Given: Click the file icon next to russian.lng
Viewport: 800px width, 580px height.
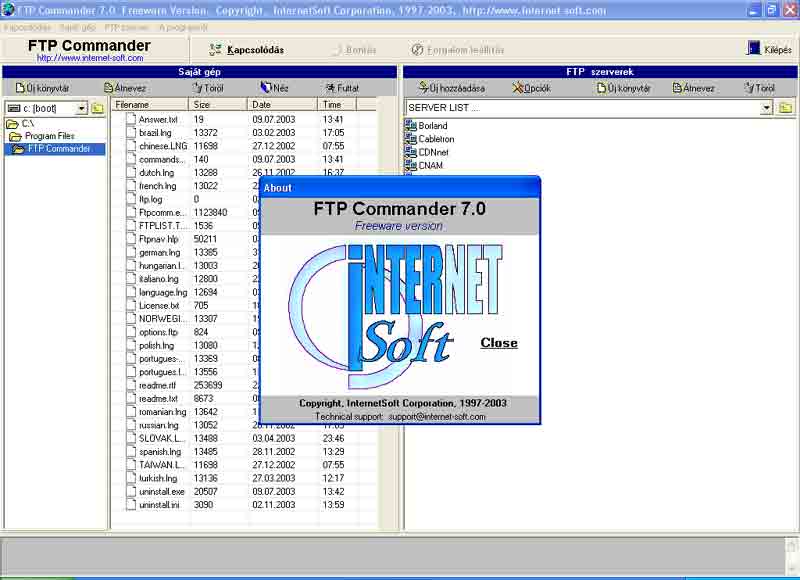Looking at the screenshot, I should (131, 425).
